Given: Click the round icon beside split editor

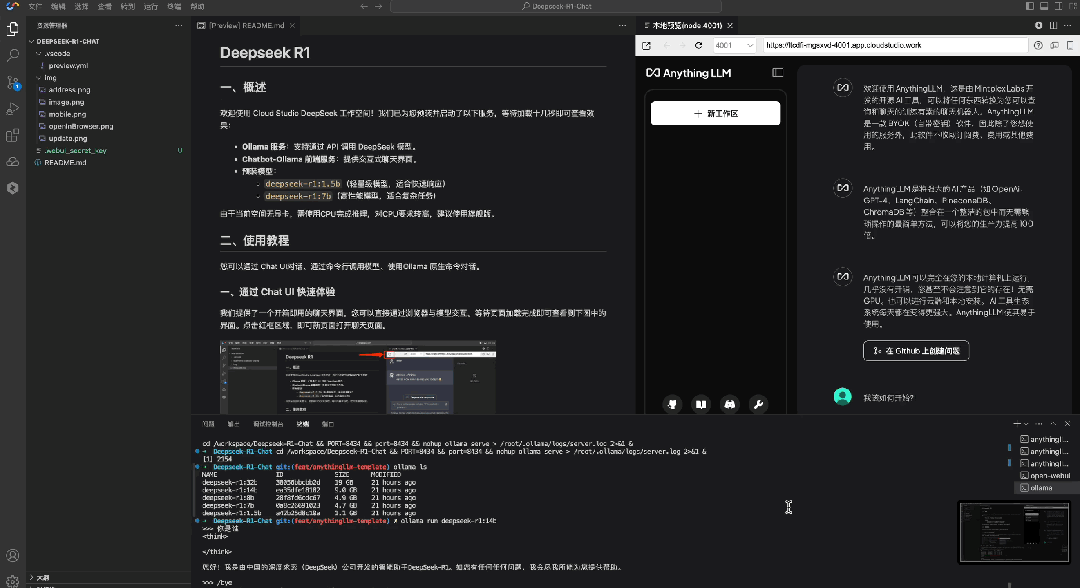Looking at the screenshot, I should (x=1039, y=25).
